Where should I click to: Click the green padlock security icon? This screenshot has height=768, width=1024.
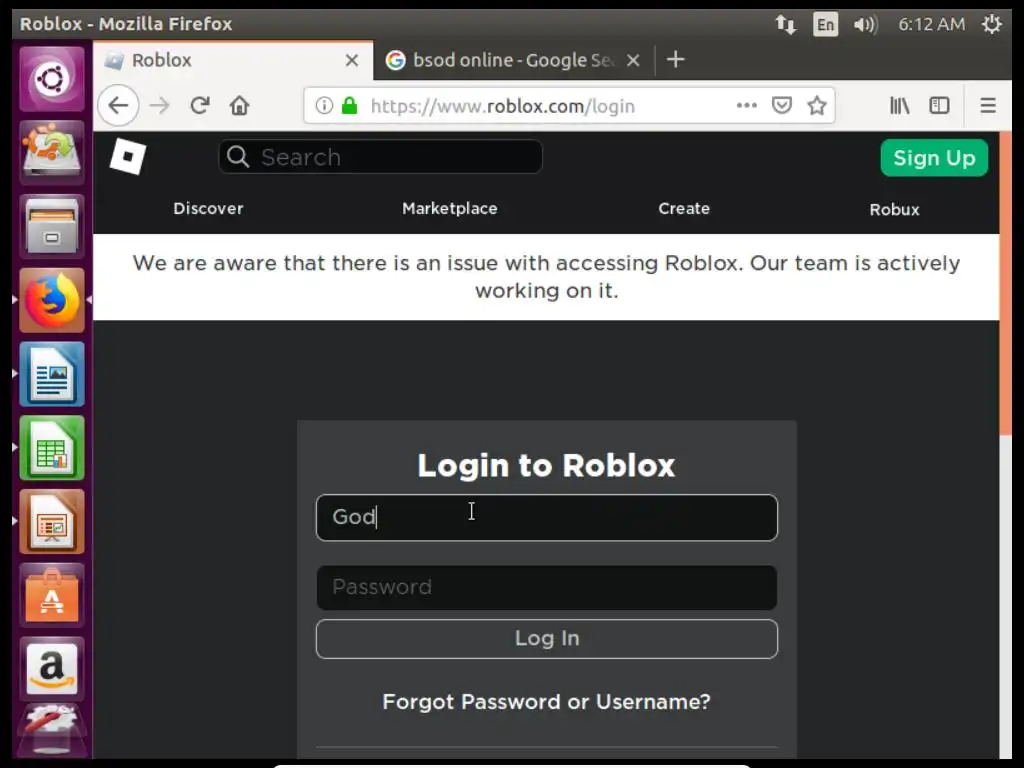[350, 105]
